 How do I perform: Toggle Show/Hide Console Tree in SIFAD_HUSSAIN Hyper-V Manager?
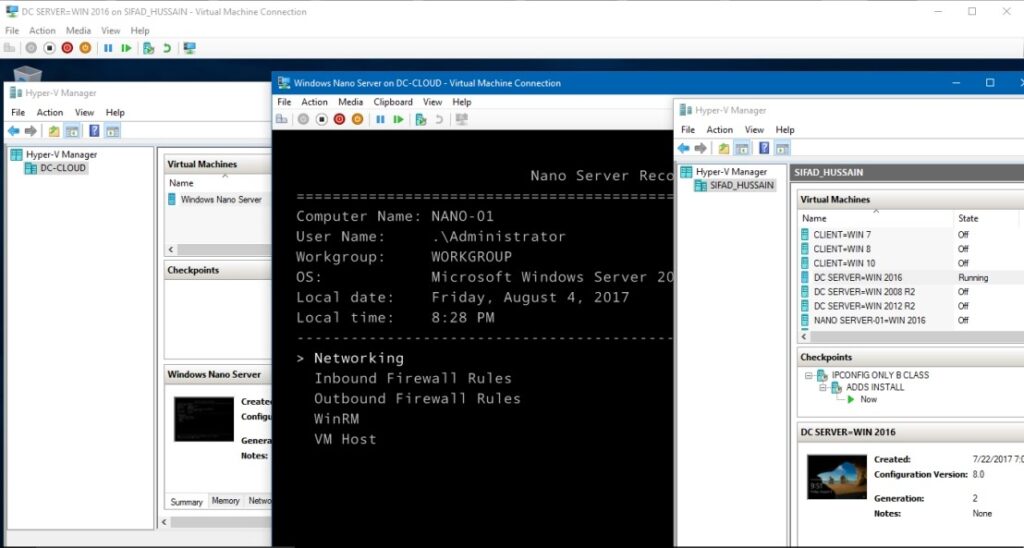(742, 148)
